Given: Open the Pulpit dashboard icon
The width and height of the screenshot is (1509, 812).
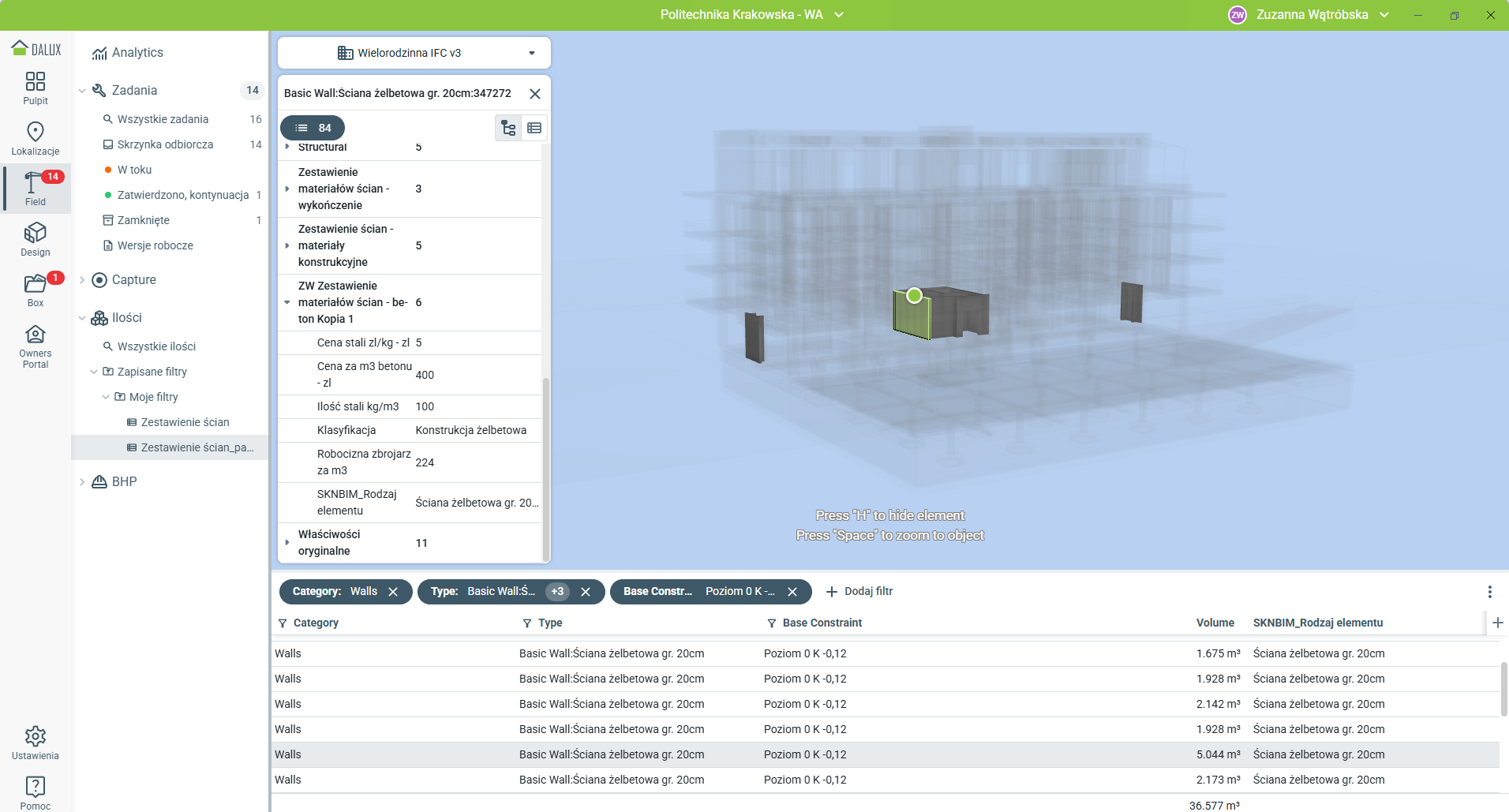Looking at the screenshot, I should coord(36,88).
